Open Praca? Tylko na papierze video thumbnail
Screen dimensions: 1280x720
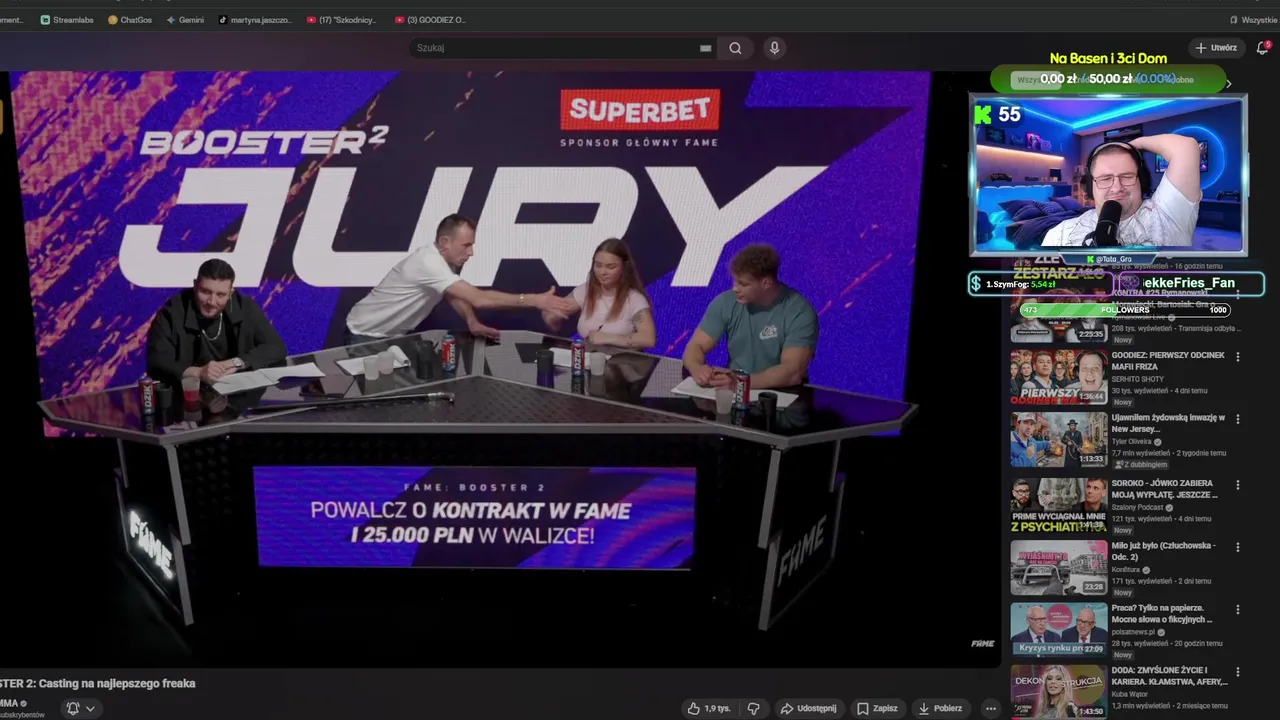[x=1058, y=629]
